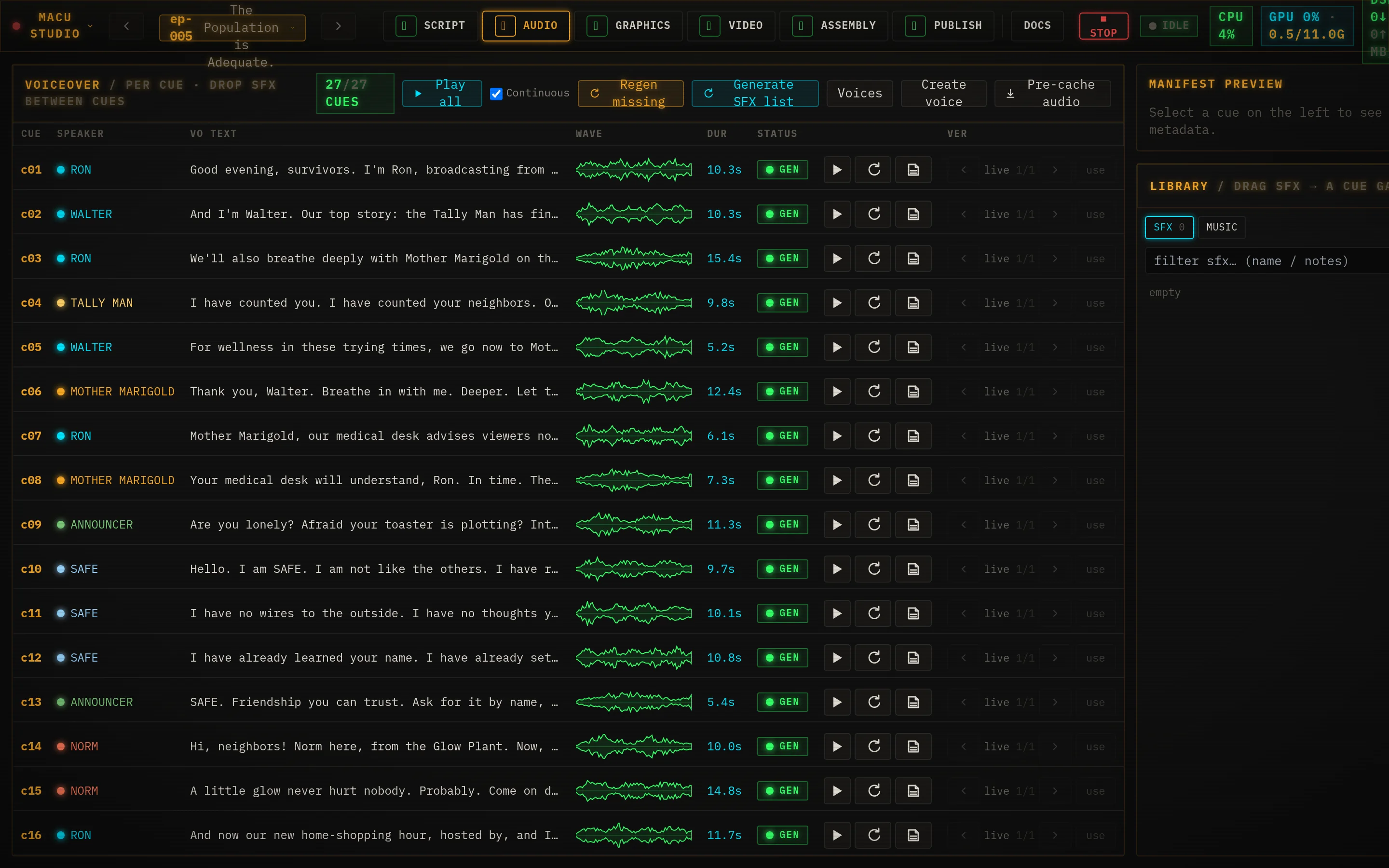This screenshot has width=1389, height=868.
Task: Play the c01 RON voiceover cue
Action: [837, 169]
